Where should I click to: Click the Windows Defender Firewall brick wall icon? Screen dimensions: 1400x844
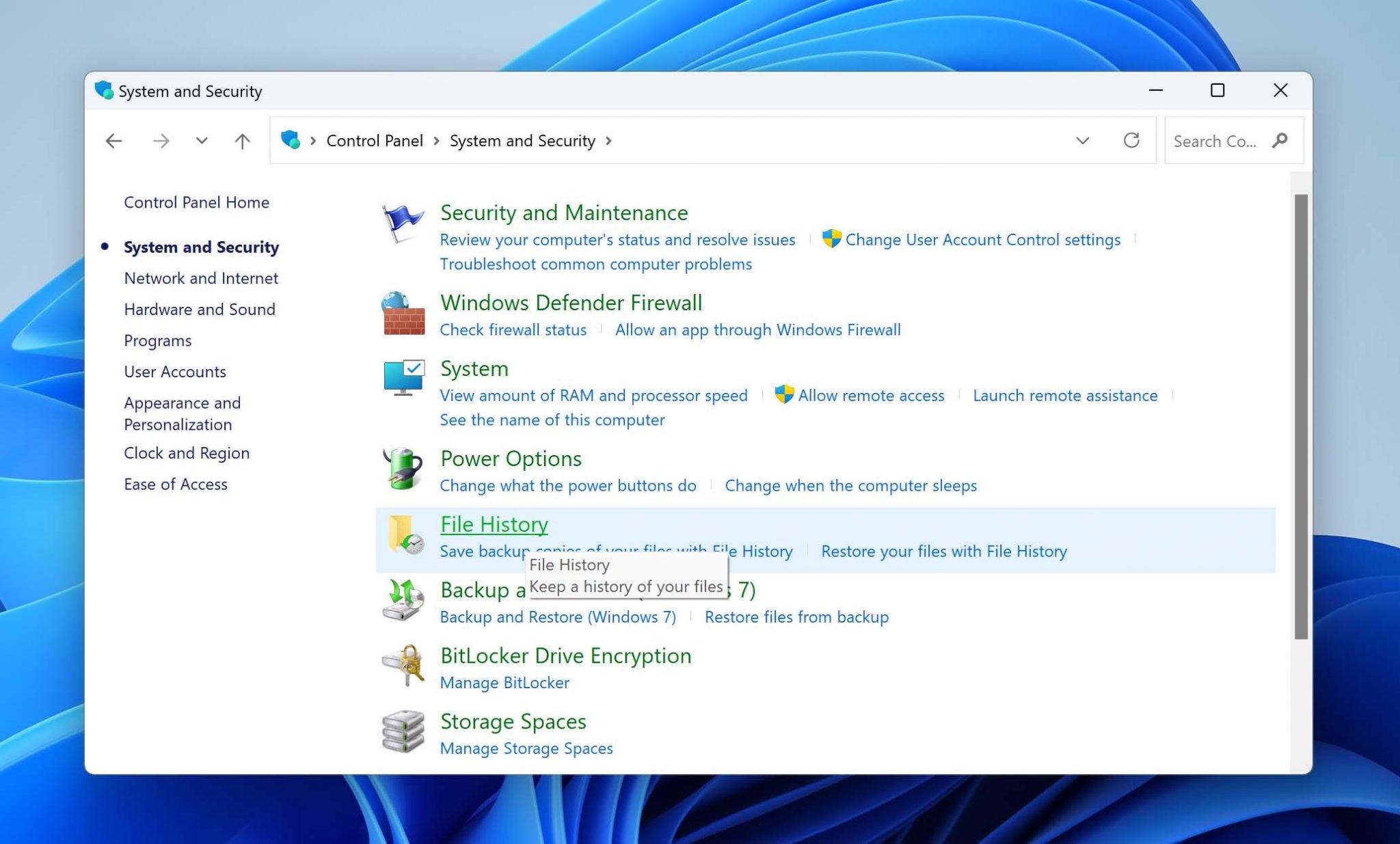click(403, 314)
